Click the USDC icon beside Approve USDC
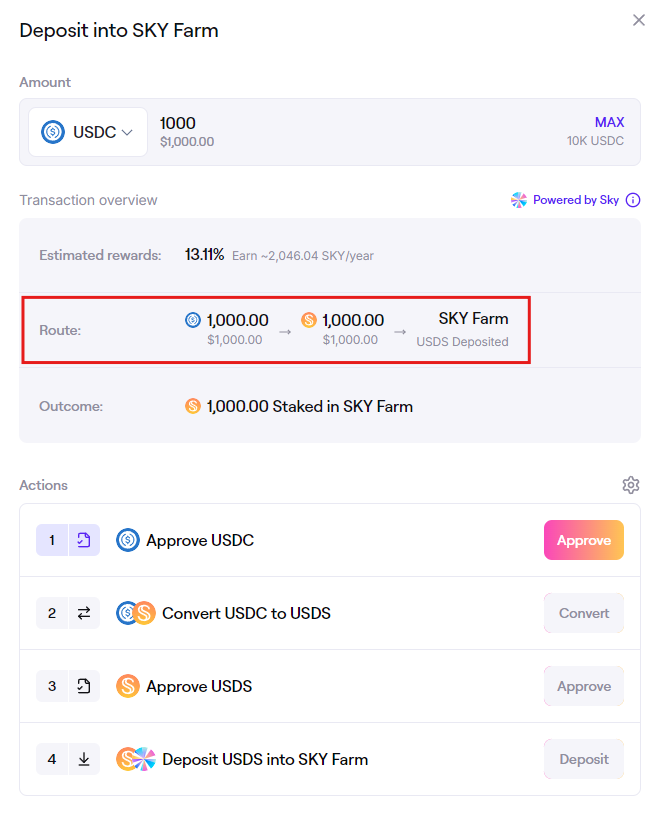The image size is (659, 816). point(128,540)
